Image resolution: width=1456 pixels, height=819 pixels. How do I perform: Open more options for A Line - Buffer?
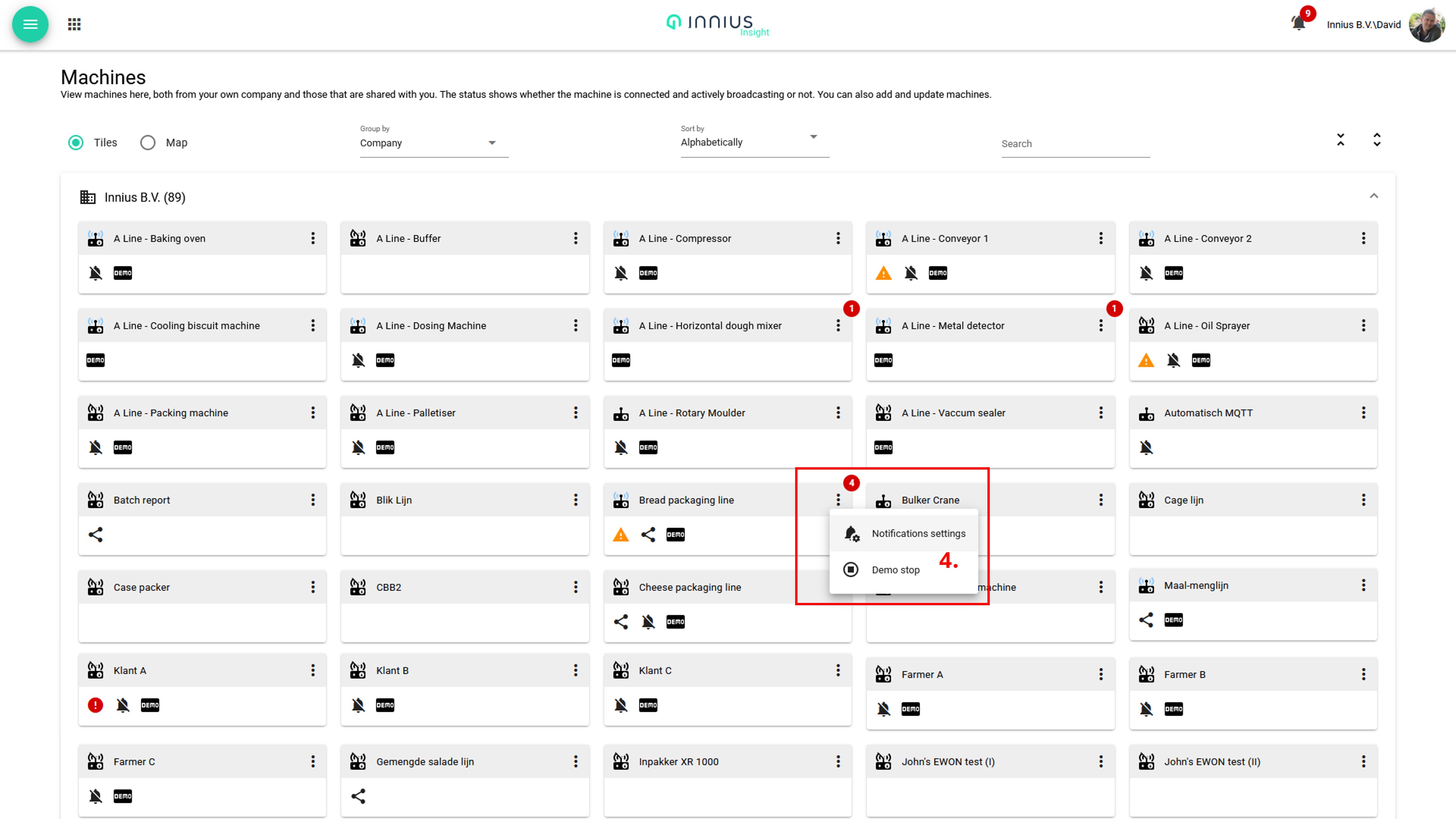[x=575, y=239]
